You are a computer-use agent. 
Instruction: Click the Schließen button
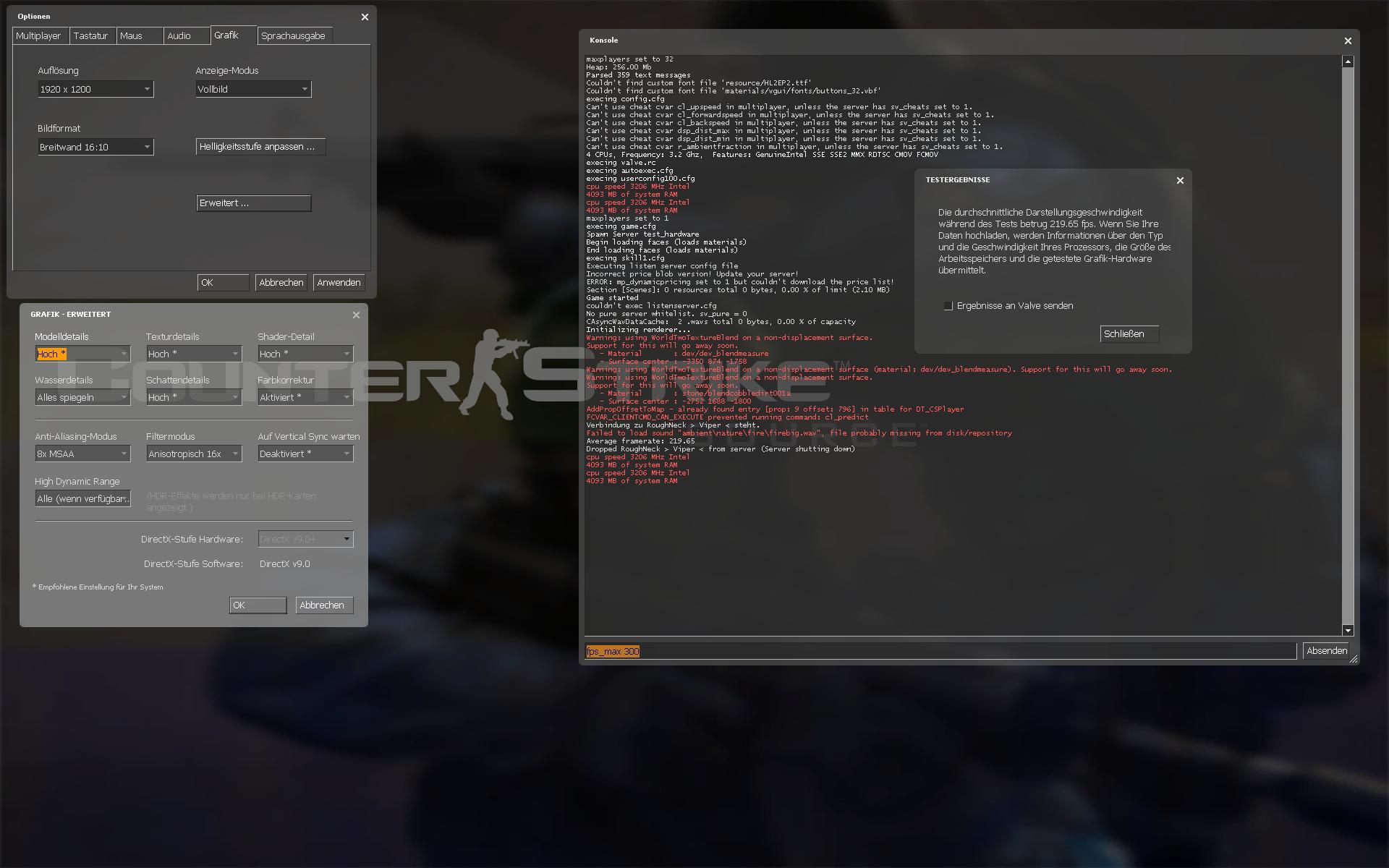tap(1129, 334)
